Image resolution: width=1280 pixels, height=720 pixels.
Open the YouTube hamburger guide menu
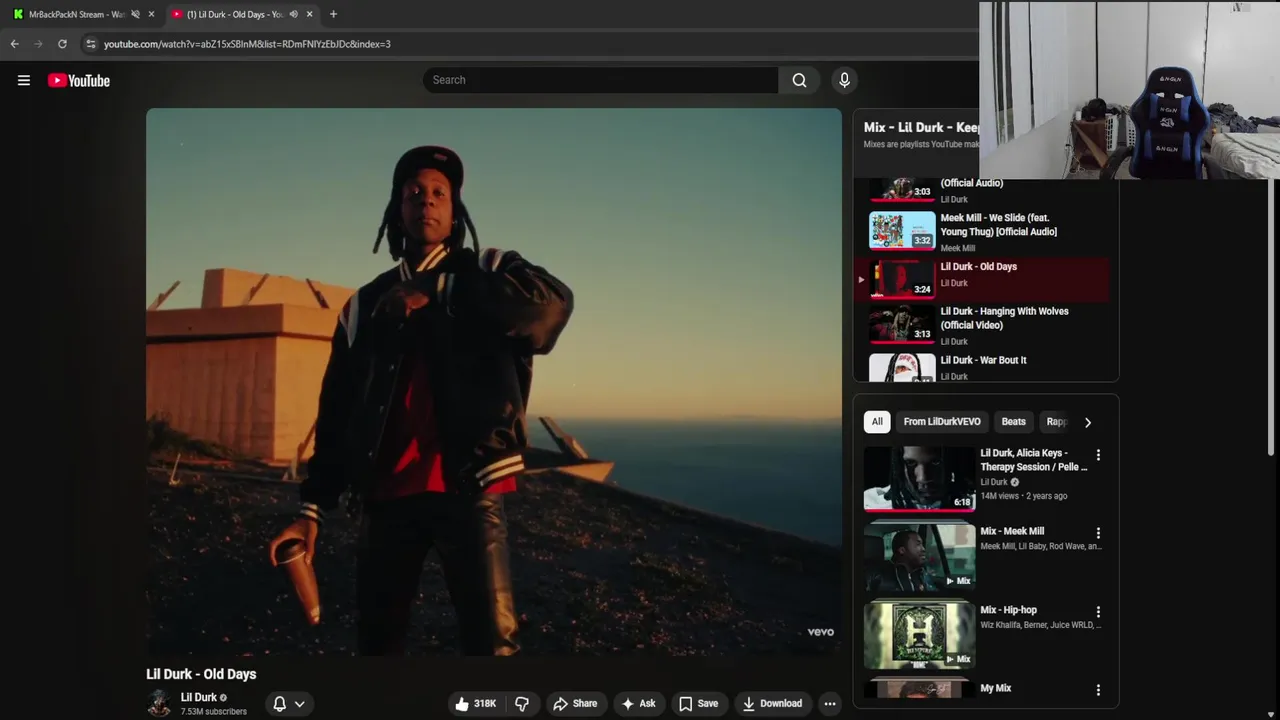(x=24, y=80)
